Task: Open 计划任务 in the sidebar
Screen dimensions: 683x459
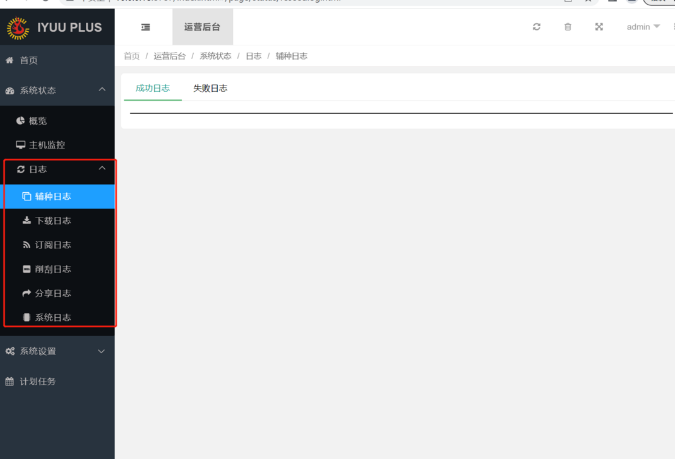Action: (57, 381)
